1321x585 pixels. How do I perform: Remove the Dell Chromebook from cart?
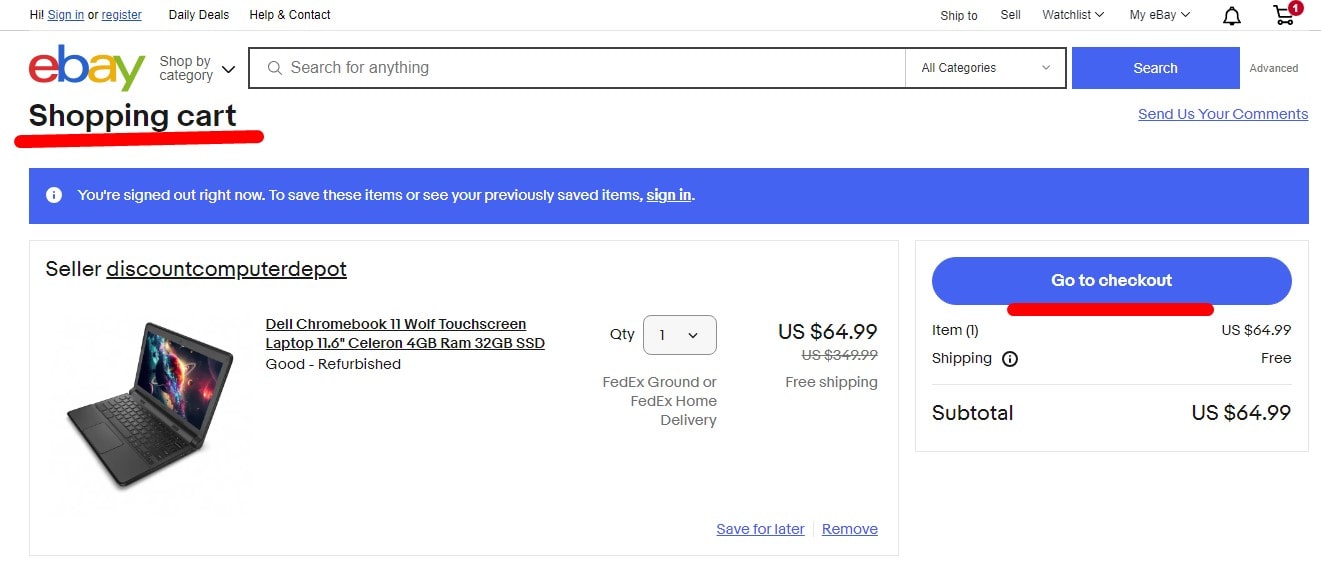[850, 529]
